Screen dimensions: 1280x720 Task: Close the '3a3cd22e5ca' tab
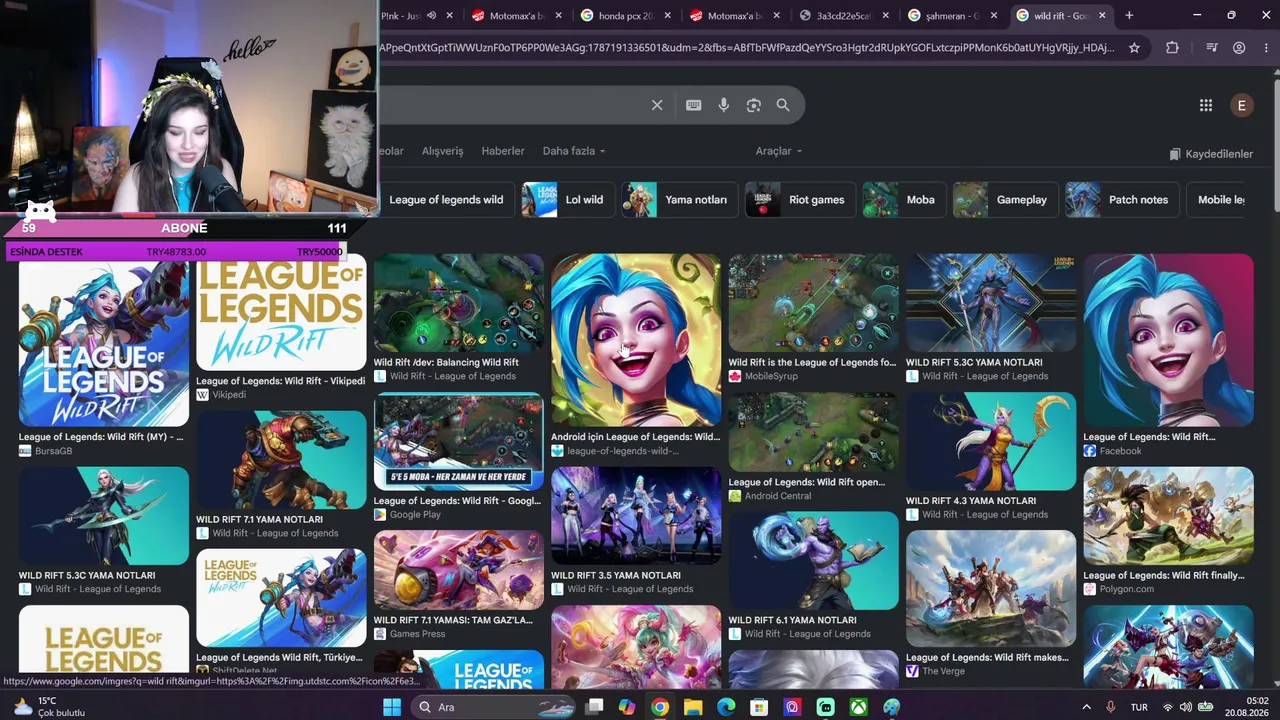point(885,15)
